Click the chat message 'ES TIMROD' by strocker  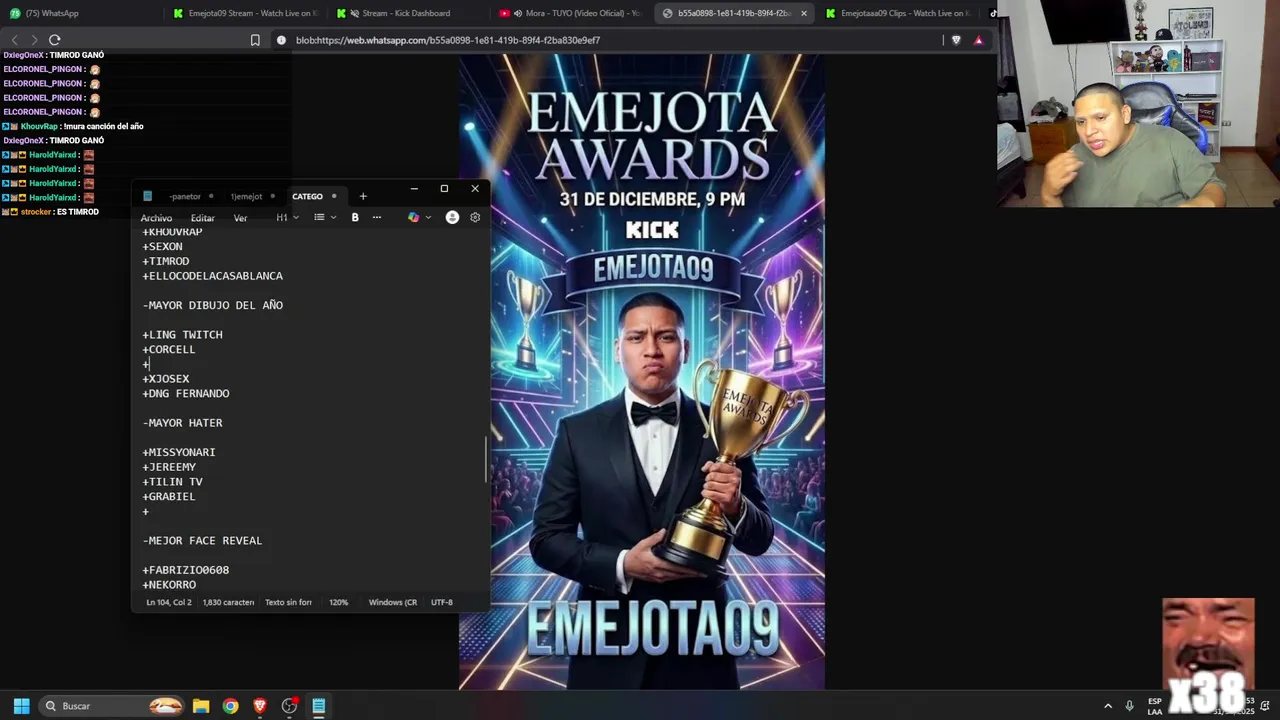(77, 212)
